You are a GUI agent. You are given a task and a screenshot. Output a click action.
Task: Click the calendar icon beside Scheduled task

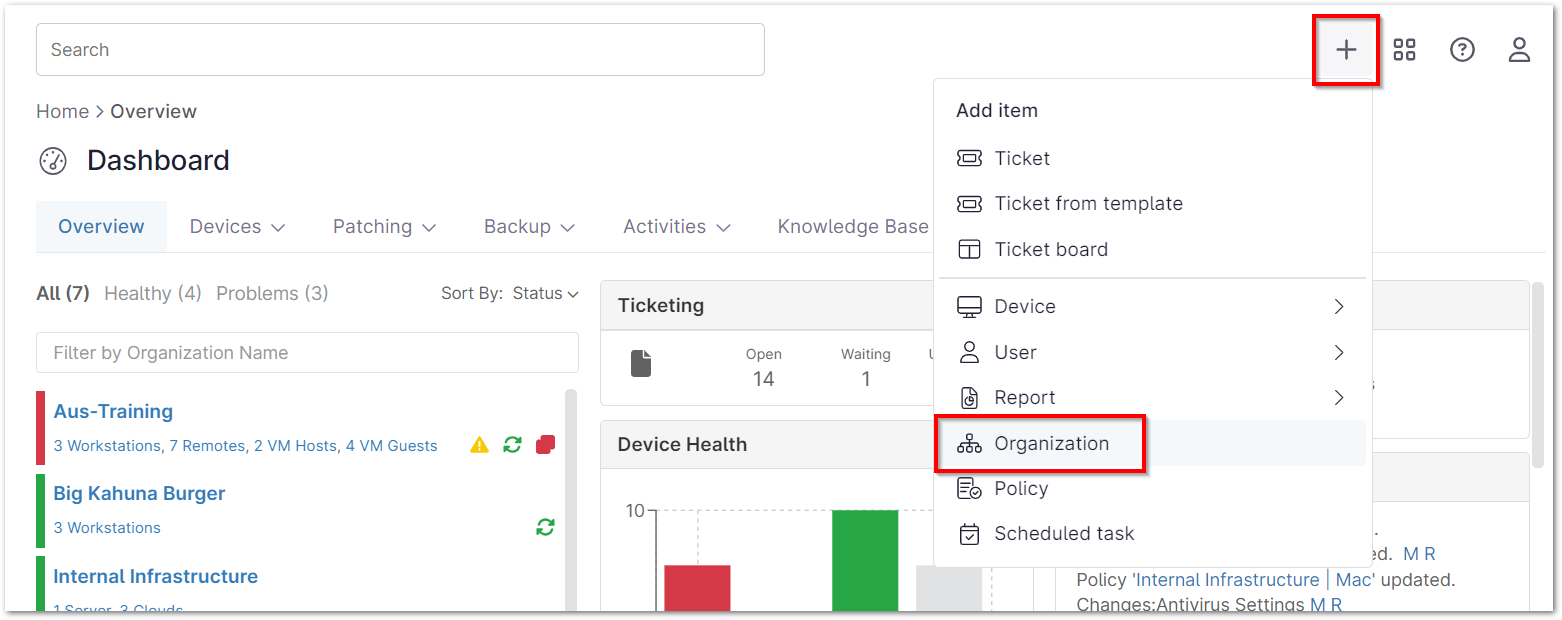click(x=969, y=534)
